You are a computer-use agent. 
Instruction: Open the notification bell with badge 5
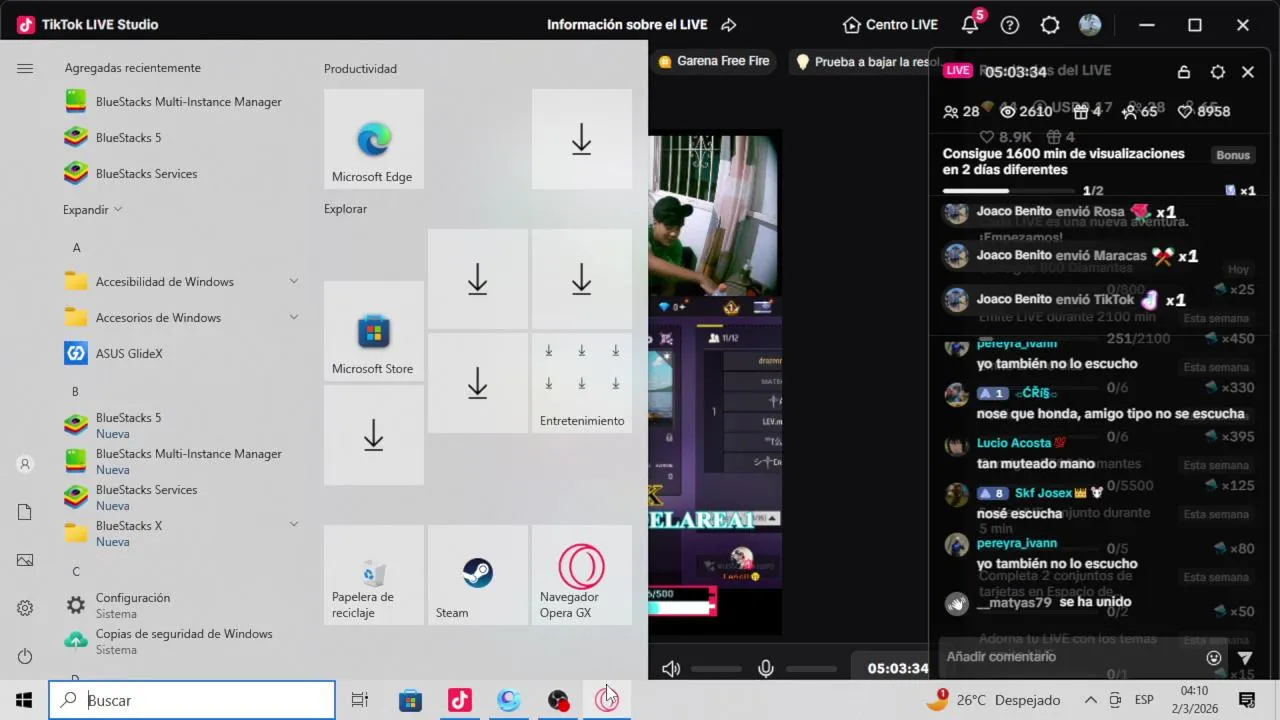(x=970, y=24)
